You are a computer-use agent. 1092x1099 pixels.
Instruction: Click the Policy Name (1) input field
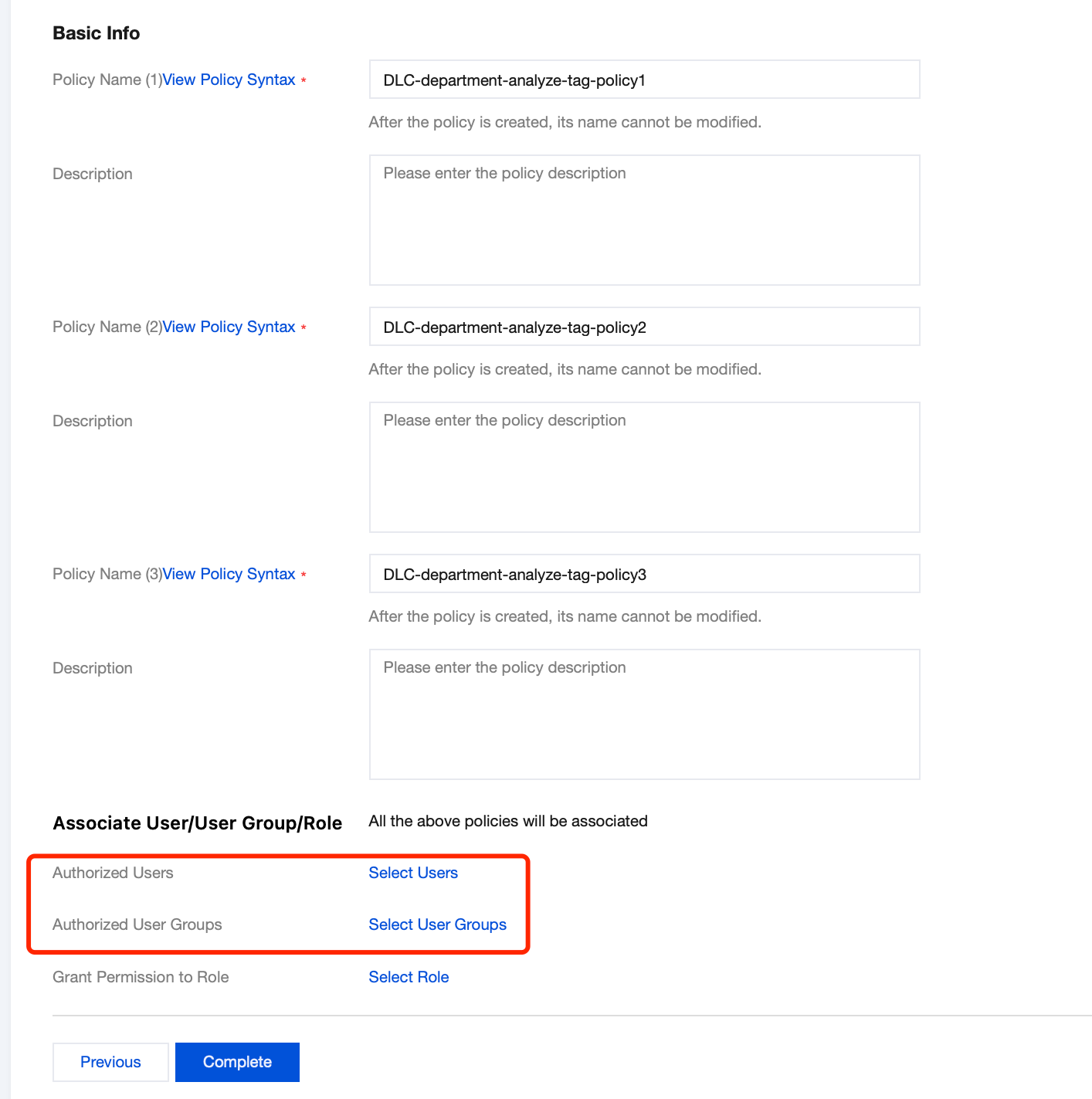[x=644, y=80]
